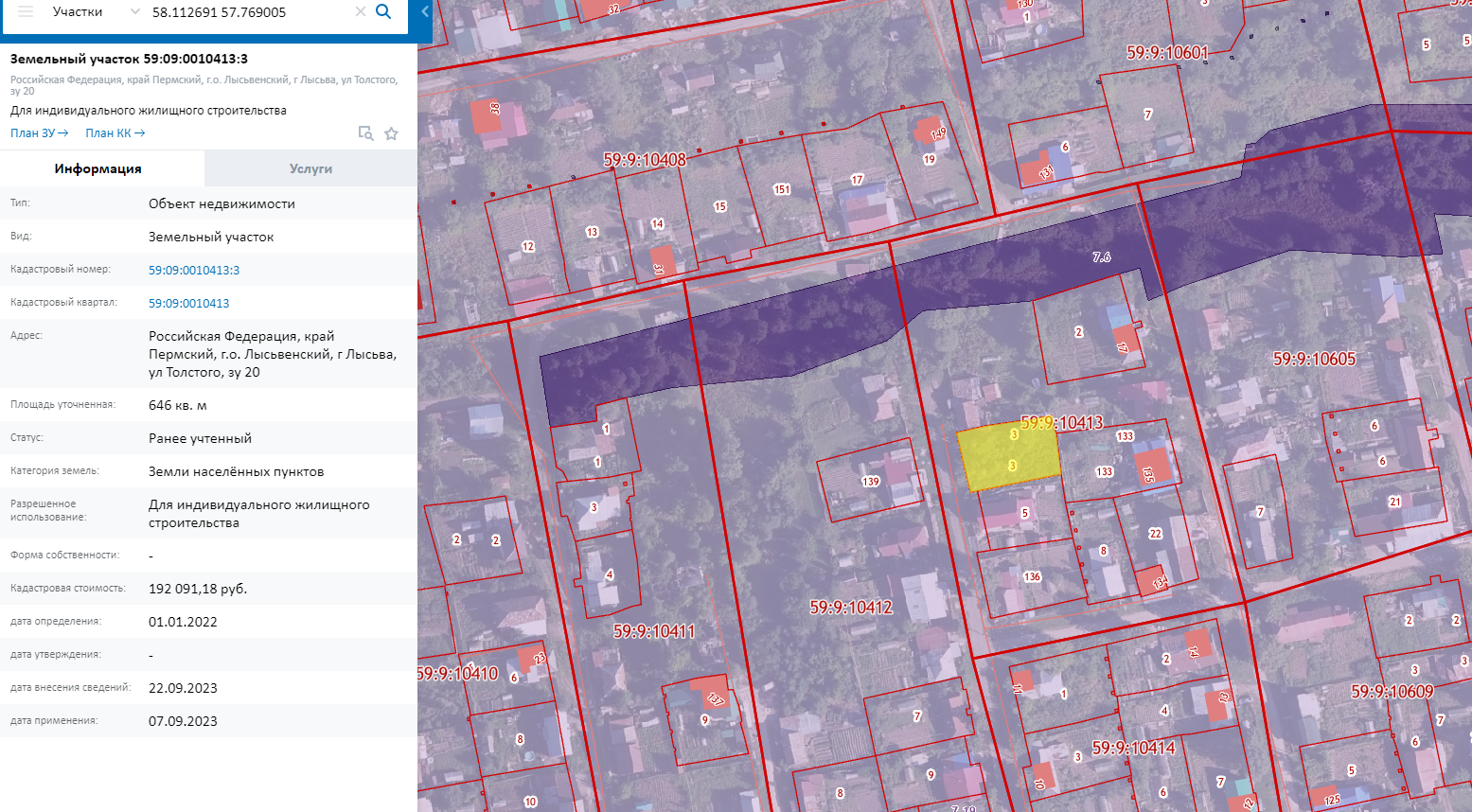The width and height of the screenshot is (1472, 812).
Task: Select the Информация tab
Action: click(x=98, y=168)
